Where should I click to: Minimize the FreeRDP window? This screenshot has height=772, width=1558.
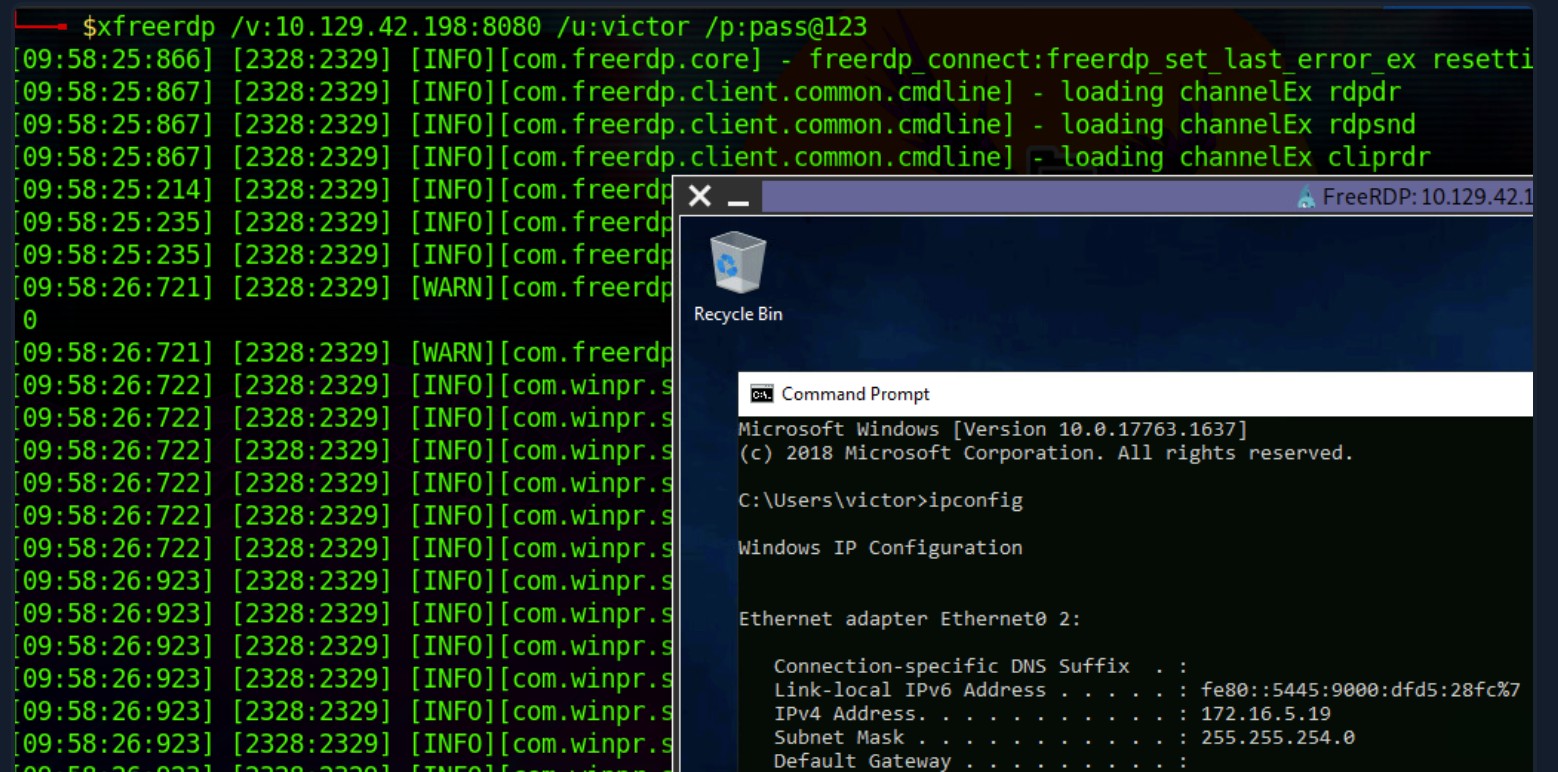(x=738, y=203)
